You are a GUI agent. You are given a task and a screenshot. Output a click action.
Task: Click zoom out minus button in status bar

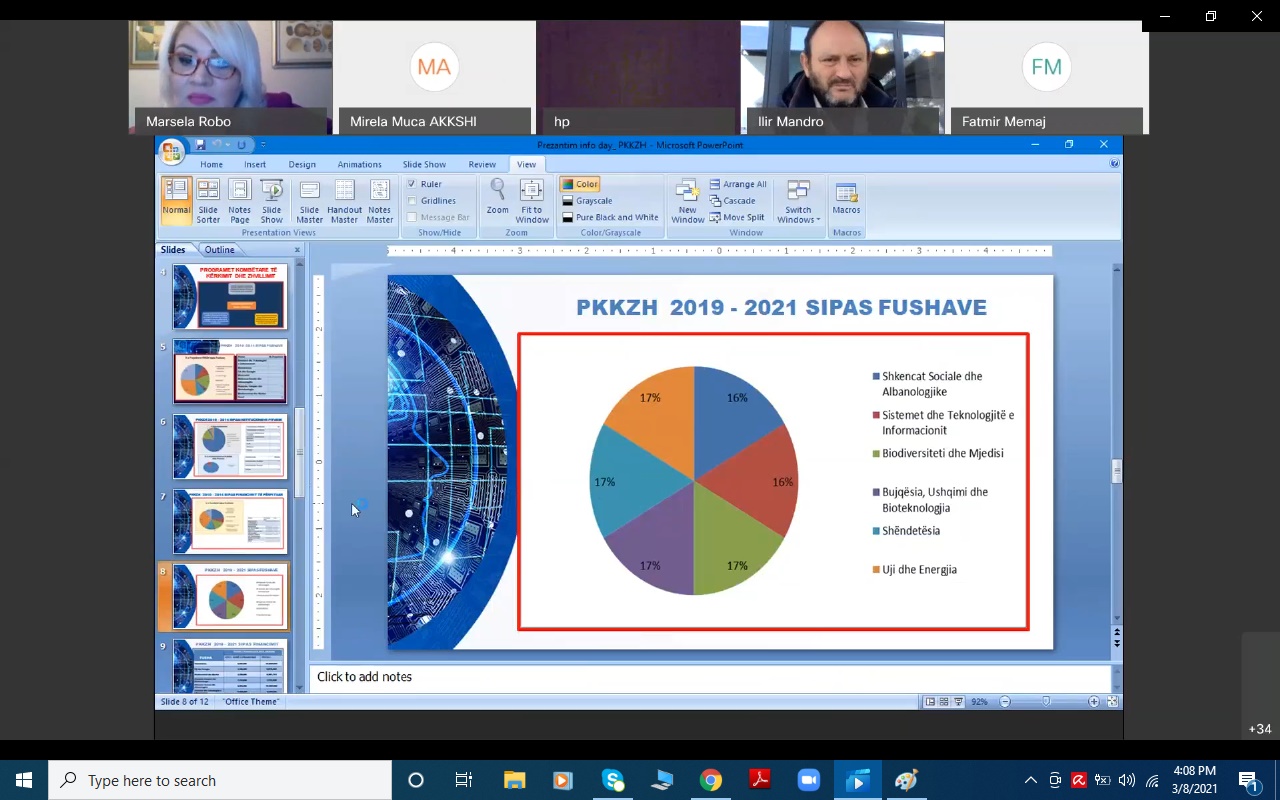coord(1005,702)
